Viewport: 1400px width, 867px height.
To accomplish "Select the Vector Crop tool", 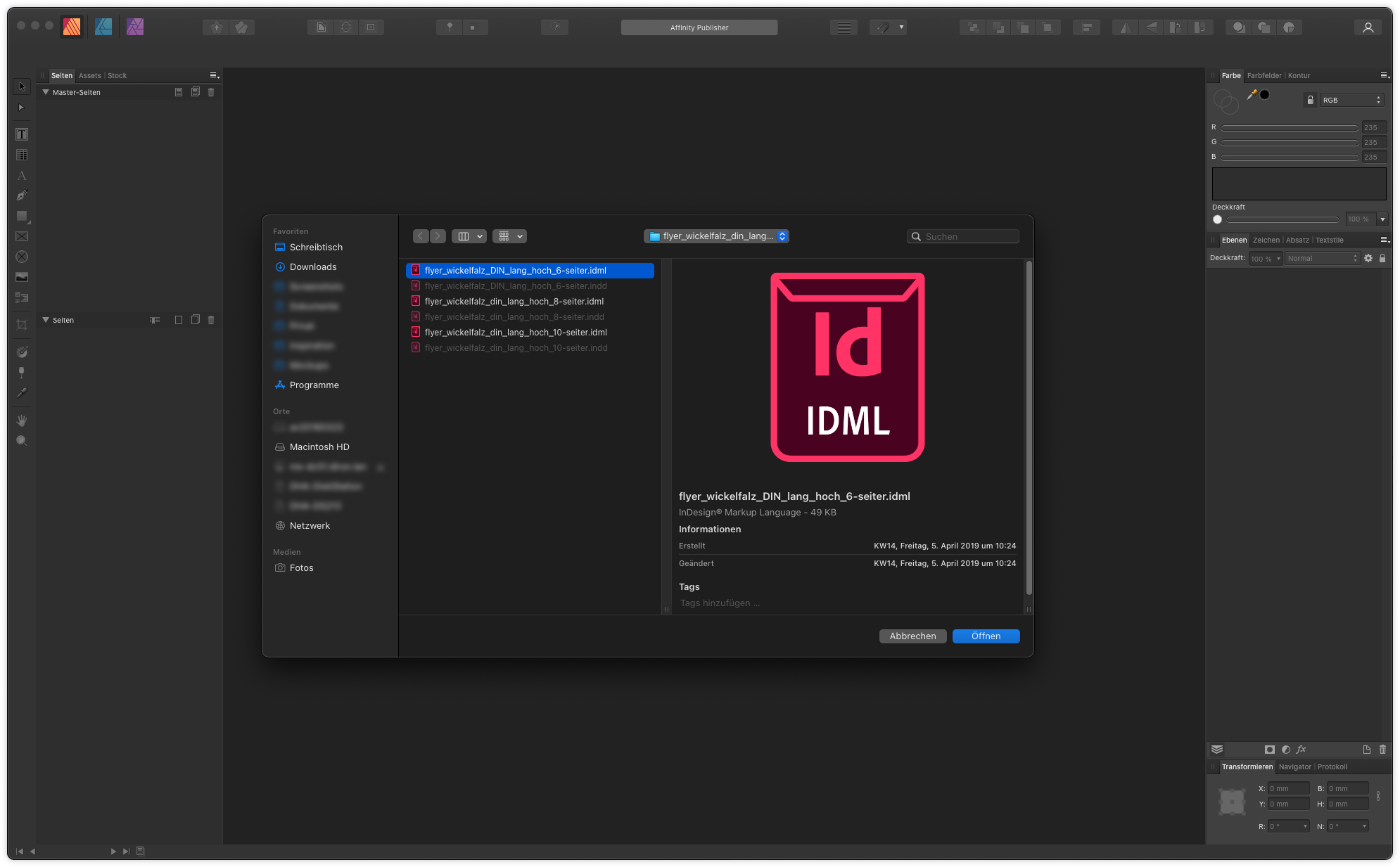I will 22,325.
